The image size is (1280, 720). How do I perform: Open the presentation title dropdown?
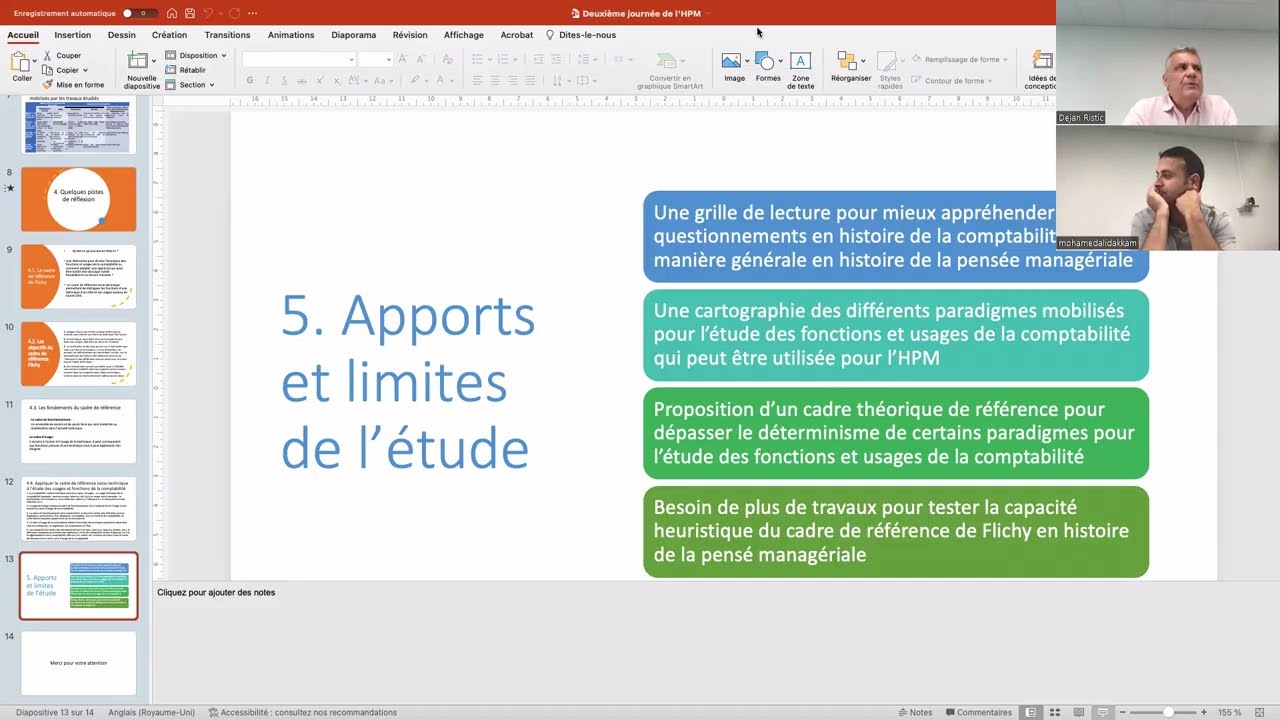[x=708, y=13]
